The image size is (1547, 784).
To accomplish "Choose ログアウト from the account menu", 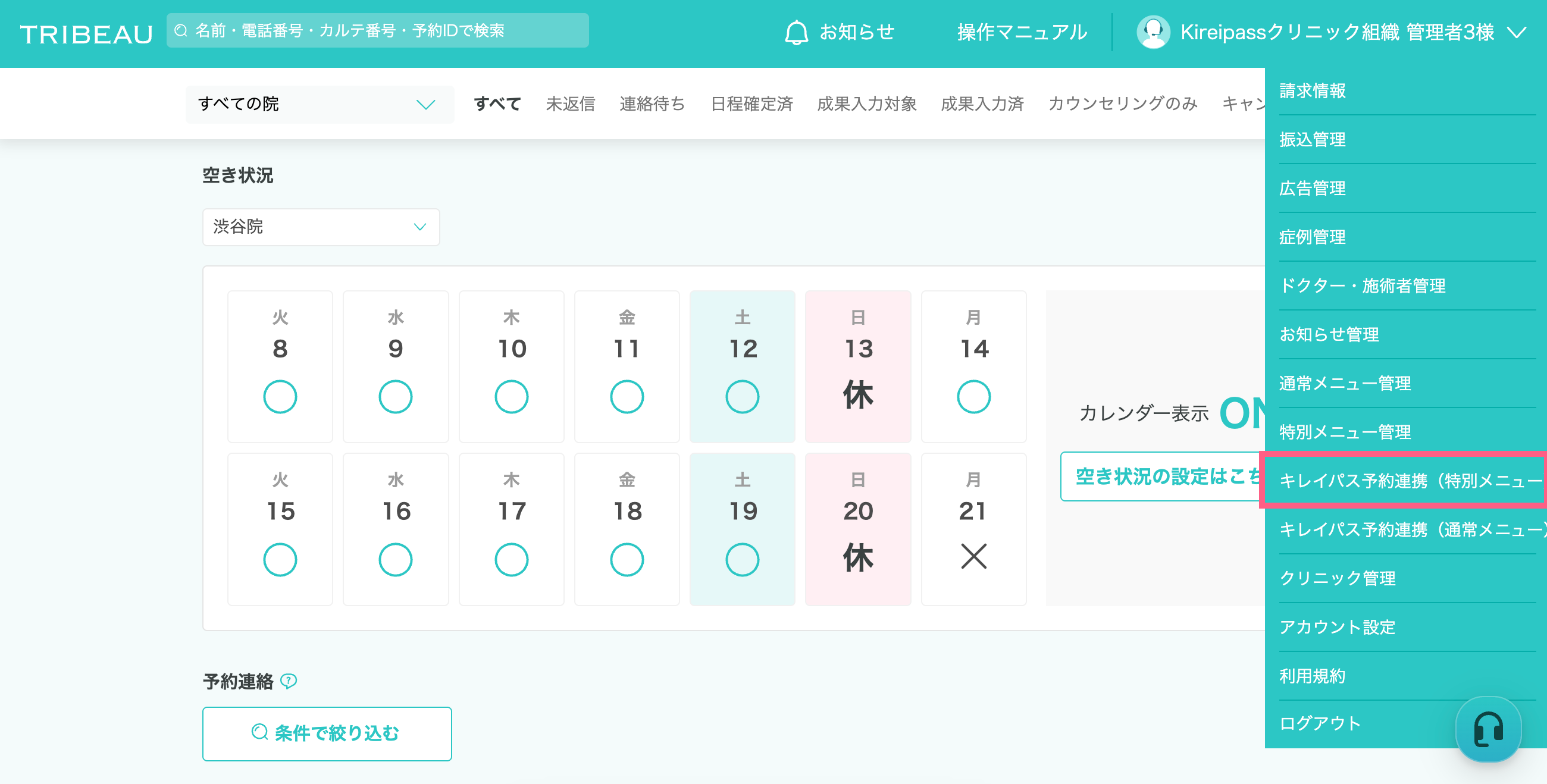I will tap(1320, 723).
